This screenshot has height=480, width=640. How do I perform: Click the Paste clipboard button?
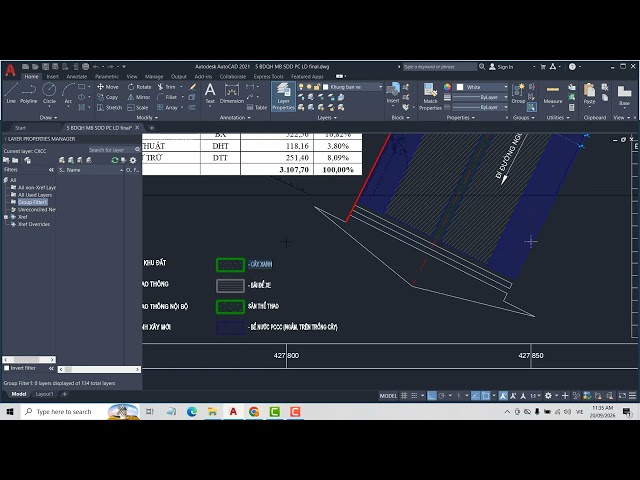(589, 93)
